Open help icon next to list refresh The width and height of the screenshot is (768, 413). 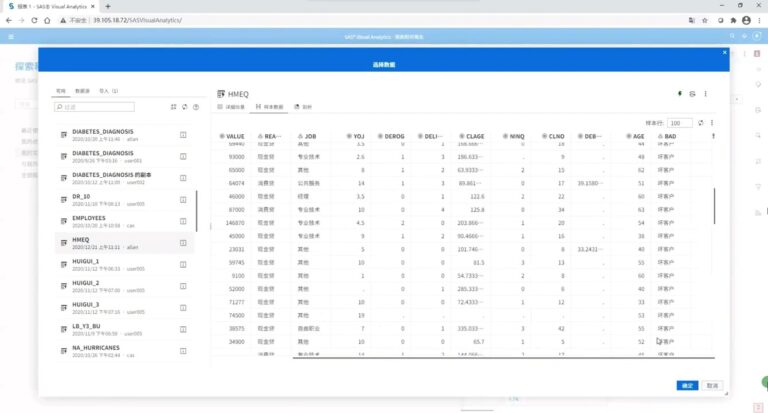196,107
